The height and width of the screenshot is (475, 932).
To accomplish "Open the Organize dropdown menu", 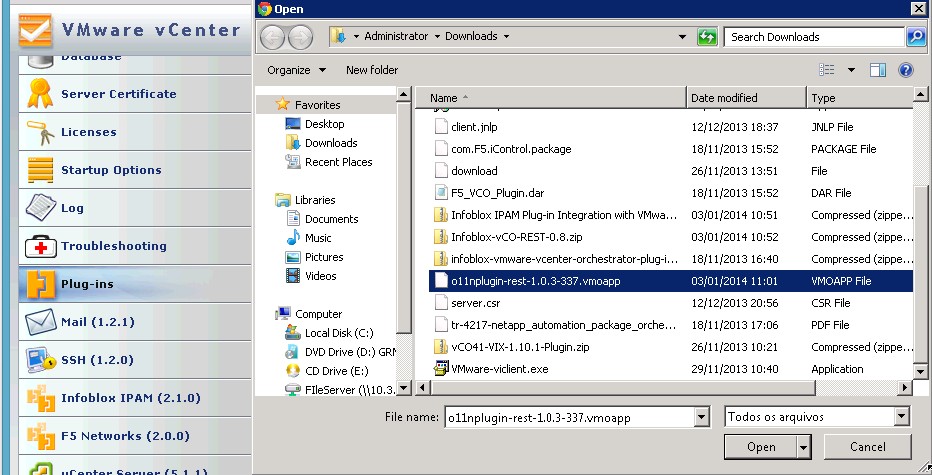I will [296, 70].
